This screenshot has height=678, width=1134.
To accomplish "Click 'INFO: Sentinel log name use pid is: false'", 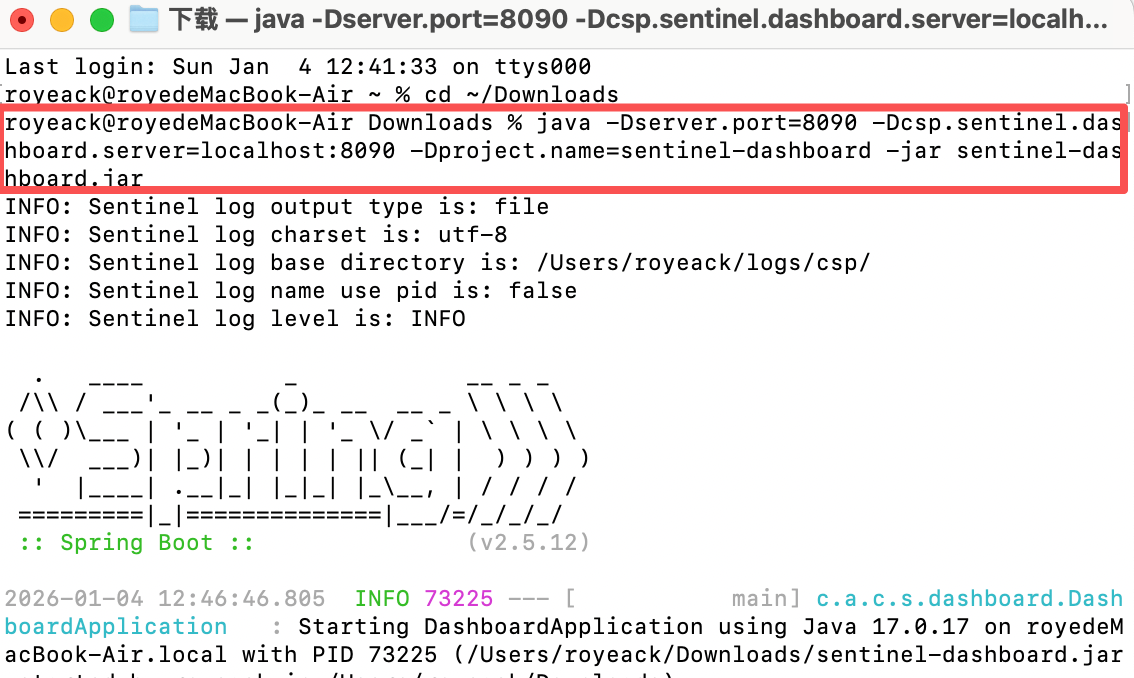I will pyautogui.click(x=291, y=291).
